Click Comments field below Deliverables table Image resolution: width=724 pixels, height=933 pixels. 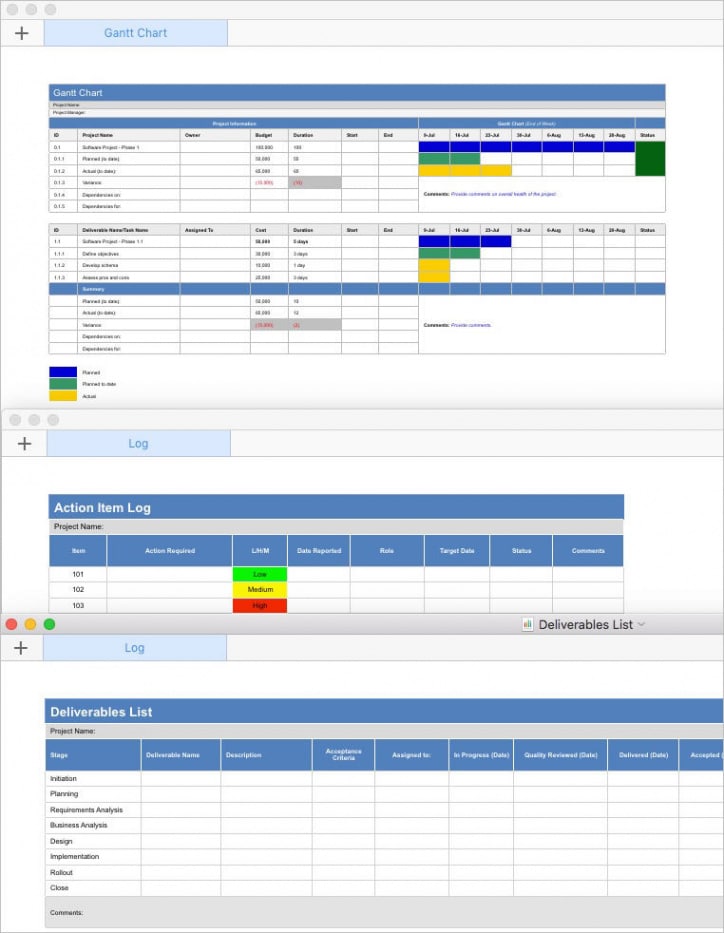point(380,913)
